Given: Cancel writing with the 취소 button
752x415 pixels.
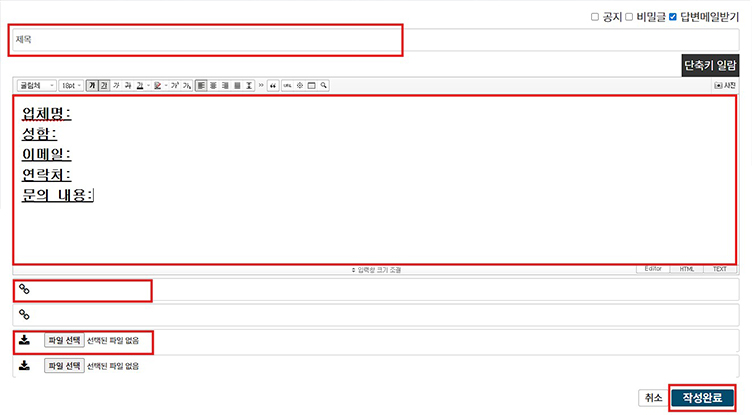Looking at the screenshot, I should [653, 397].
